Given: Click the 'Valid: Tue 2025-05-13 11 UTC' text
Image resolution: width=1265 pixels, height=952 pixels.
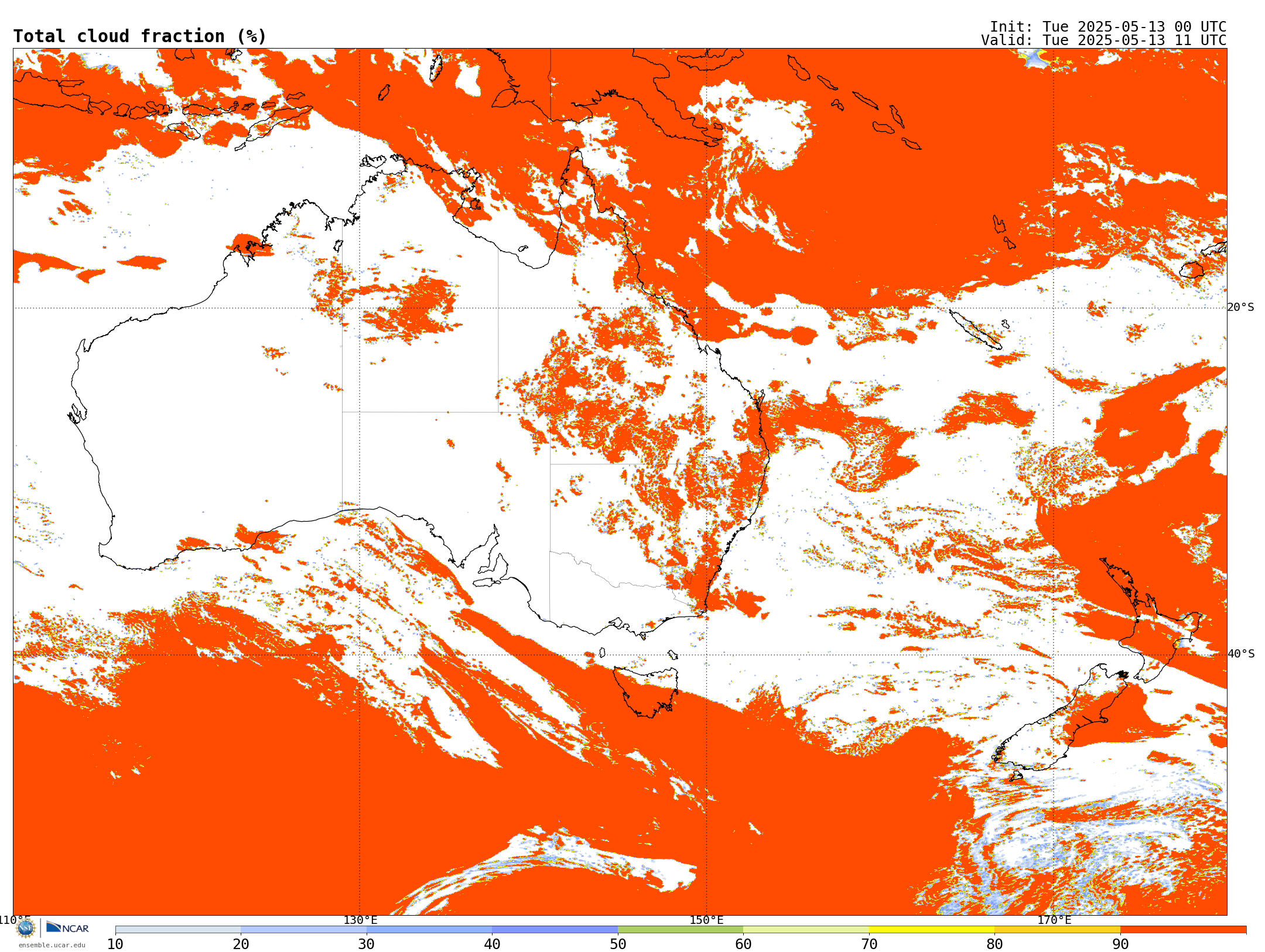Looking at the screenshot, I should 1104,40.
